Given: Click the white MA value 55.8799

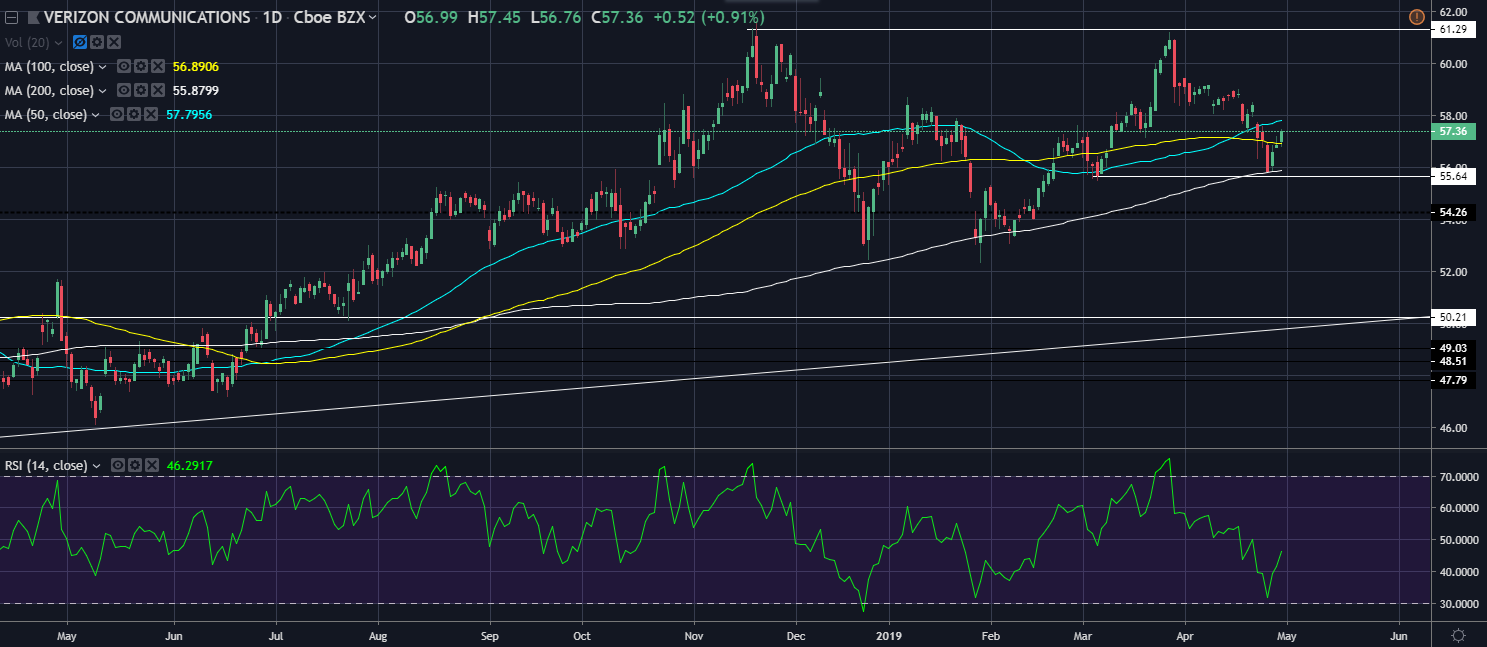Looking at the screenshot, I should (196, 90).
